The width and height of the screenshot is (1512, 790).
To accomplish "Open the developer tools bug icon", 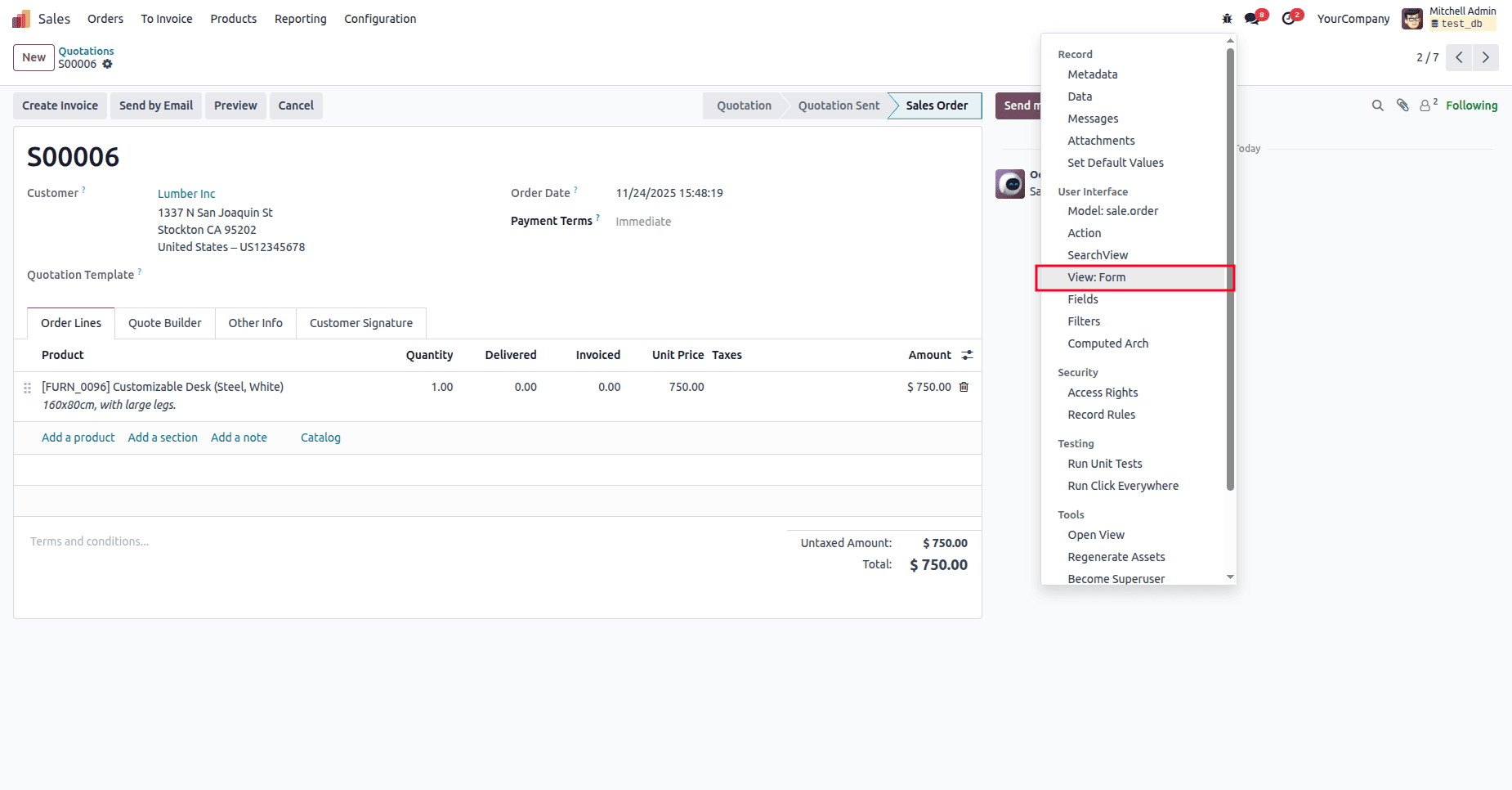I will (1227, 18).
